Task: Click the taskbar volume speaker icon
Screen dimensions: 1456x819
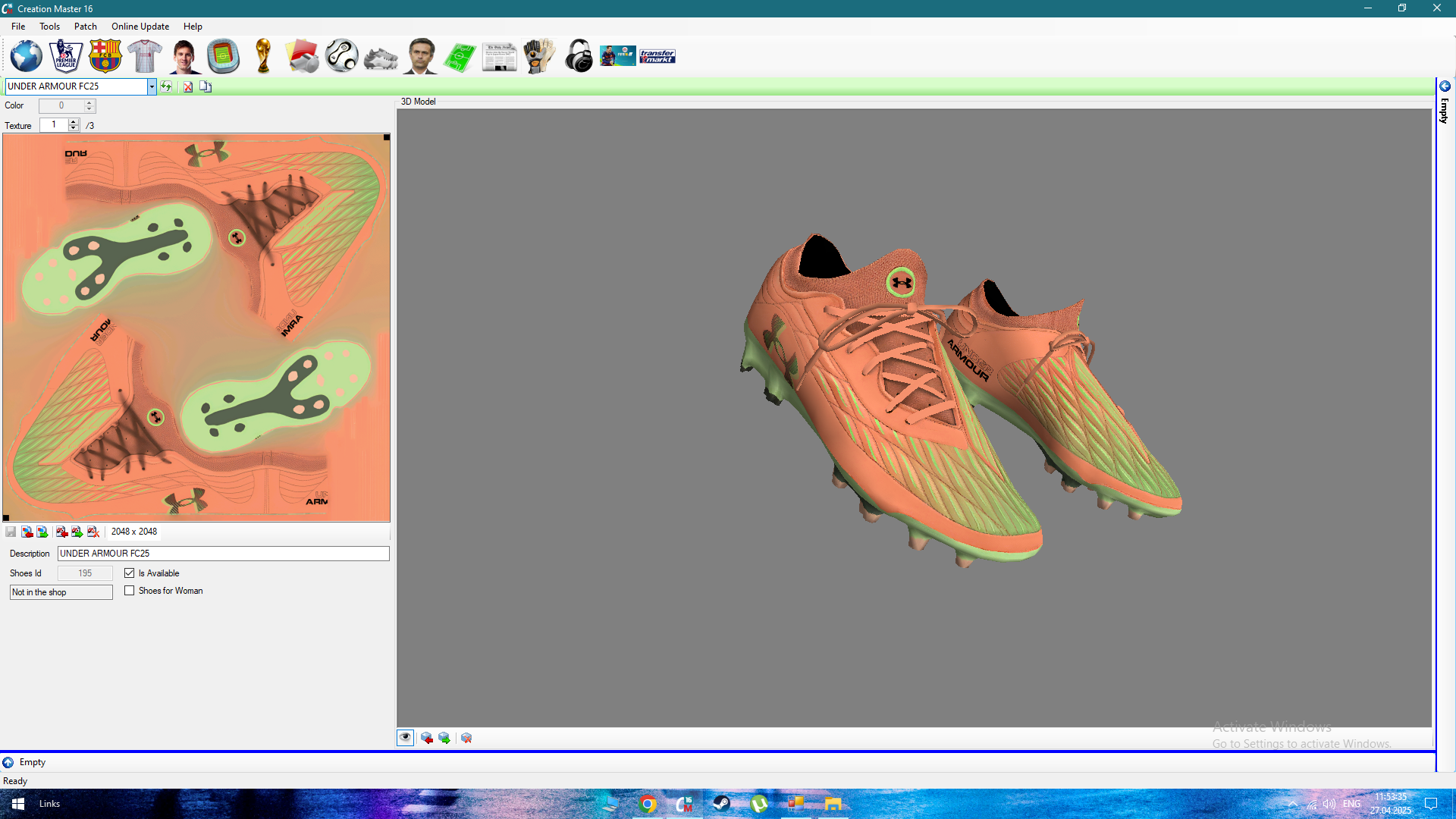Action: tap(1329, 804)
